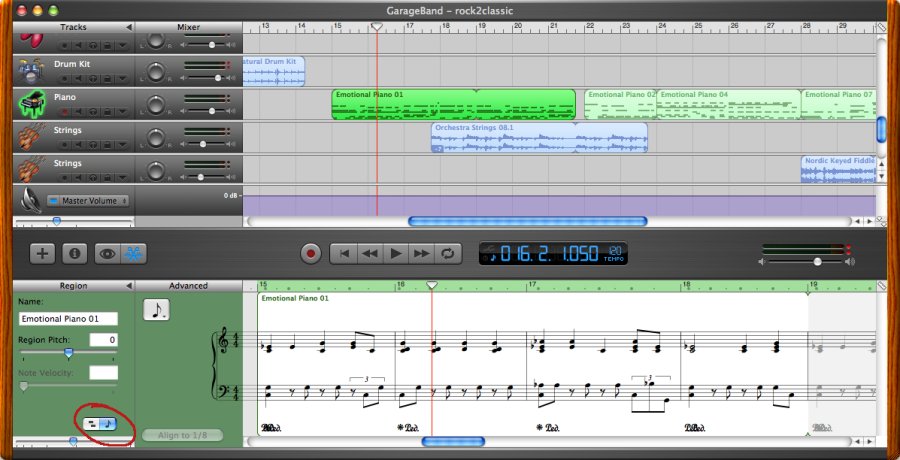Fast forward the playhead
Viewport: 900px width, 460px height.
tap(422, 253)
